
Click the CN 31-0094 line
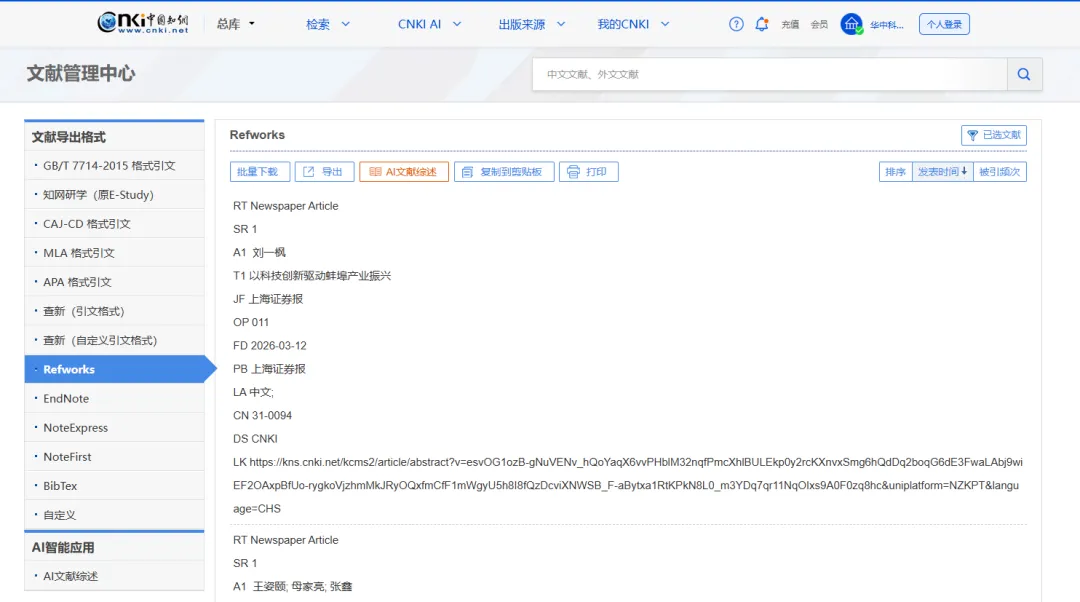point(262,415)
